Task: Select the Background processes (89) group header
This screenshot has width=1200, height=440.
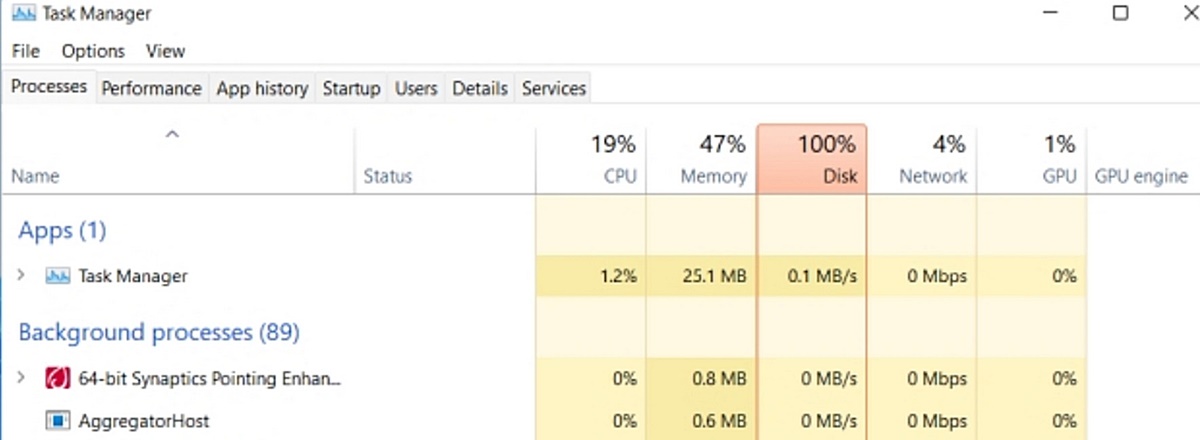Action: [x=159, y=331]
